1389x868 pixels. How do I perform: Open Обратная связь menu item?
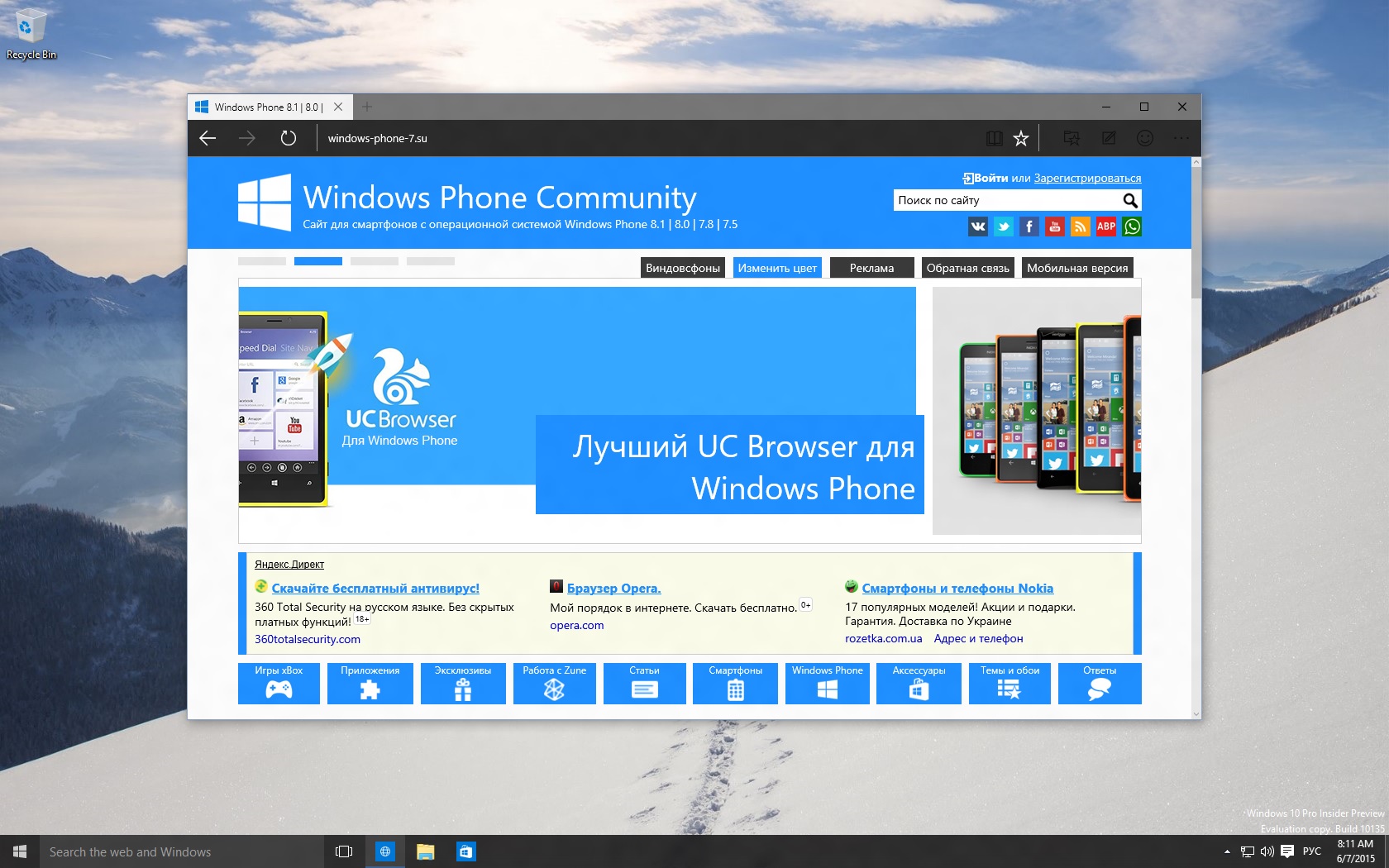pos(967,268)
